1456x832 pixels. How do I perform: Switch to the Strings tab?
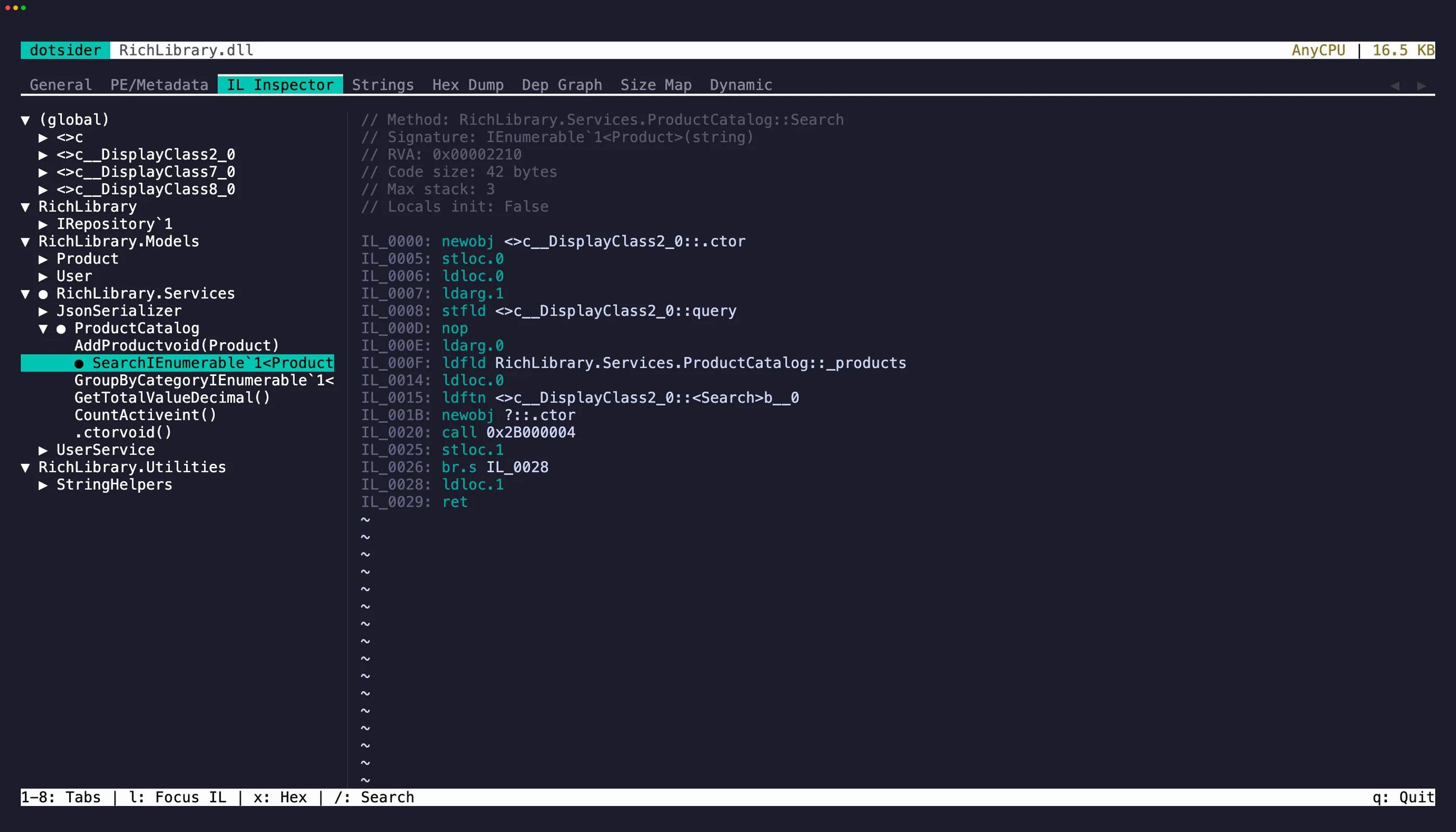pyautogui.click(x=382, y=85)
